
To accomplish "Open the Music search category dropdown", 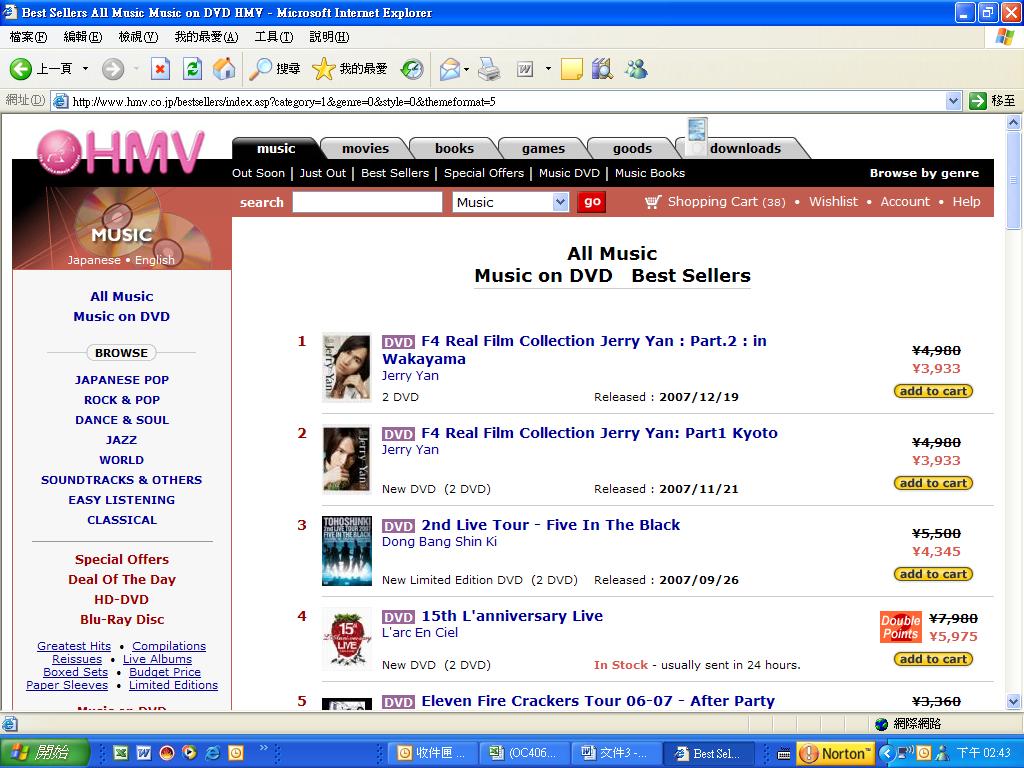I will click(x=560, y=202).
